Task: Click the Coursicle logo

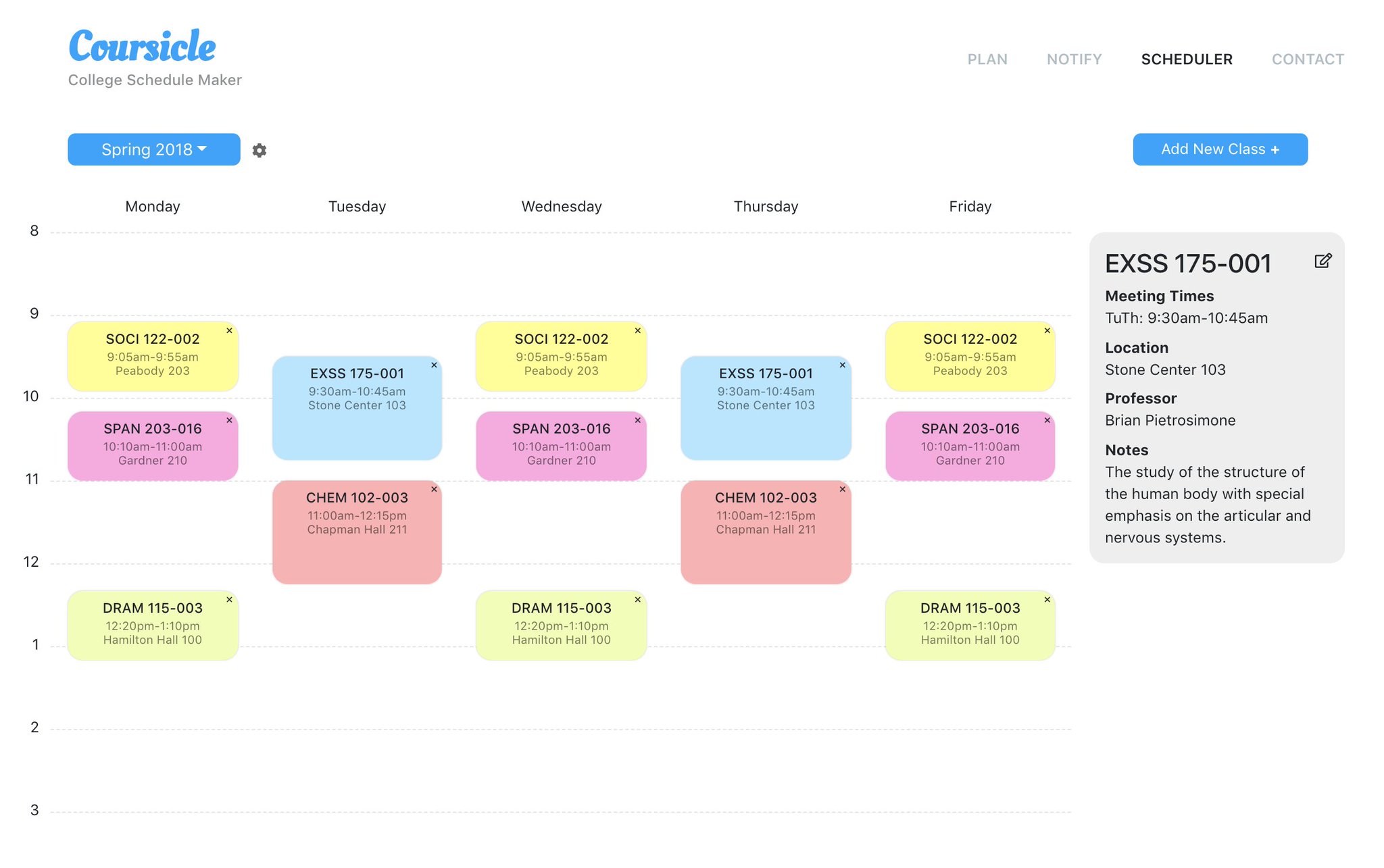Action: pyautogui.click(x=141, y=46)
